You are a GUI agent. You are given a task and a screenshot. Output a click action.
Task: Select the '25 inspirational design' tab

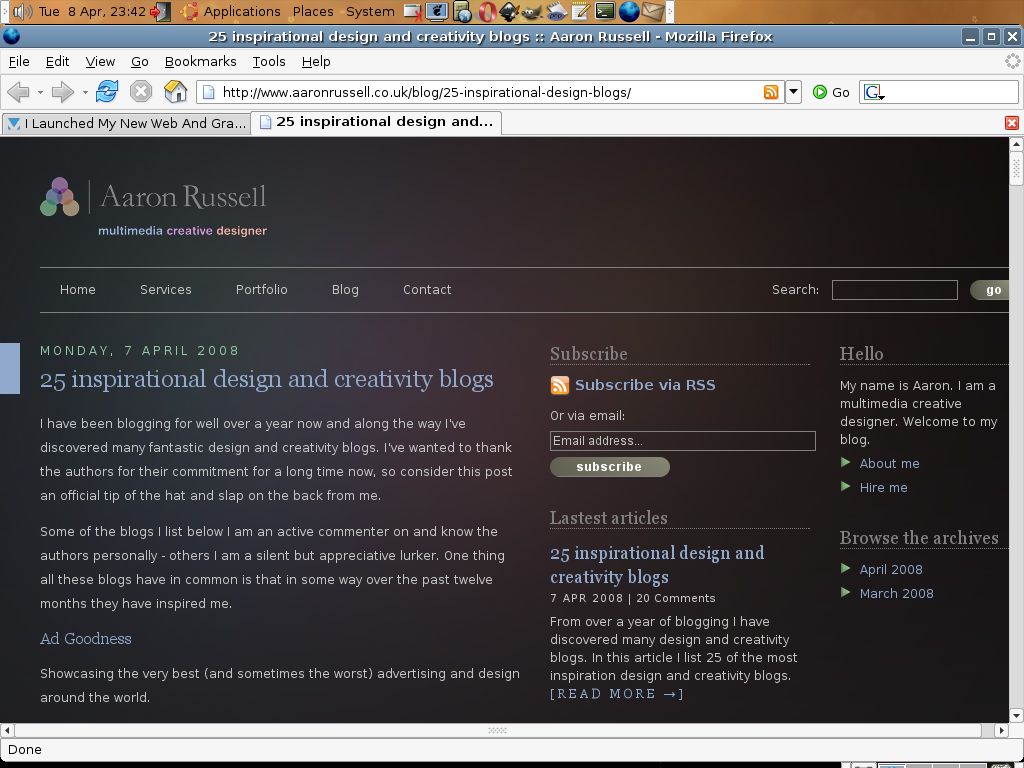click(377, 122)
